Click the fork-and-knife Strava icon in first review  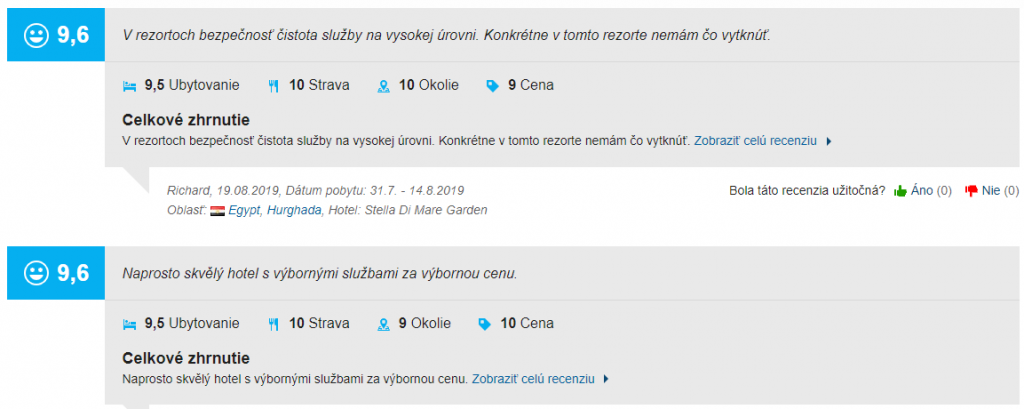(273, 86)
